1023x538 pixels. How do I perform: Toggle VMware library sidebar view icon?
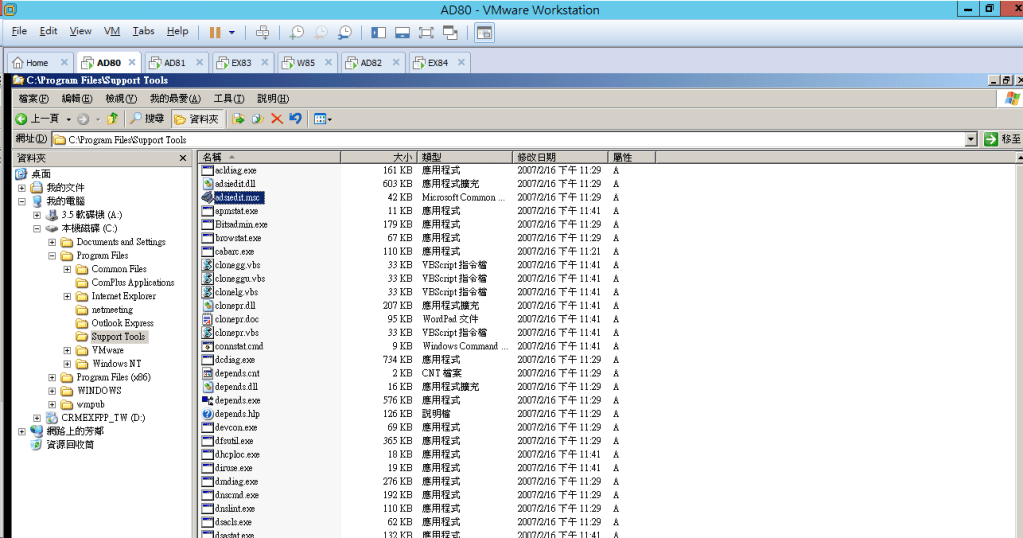coord(378,32)
